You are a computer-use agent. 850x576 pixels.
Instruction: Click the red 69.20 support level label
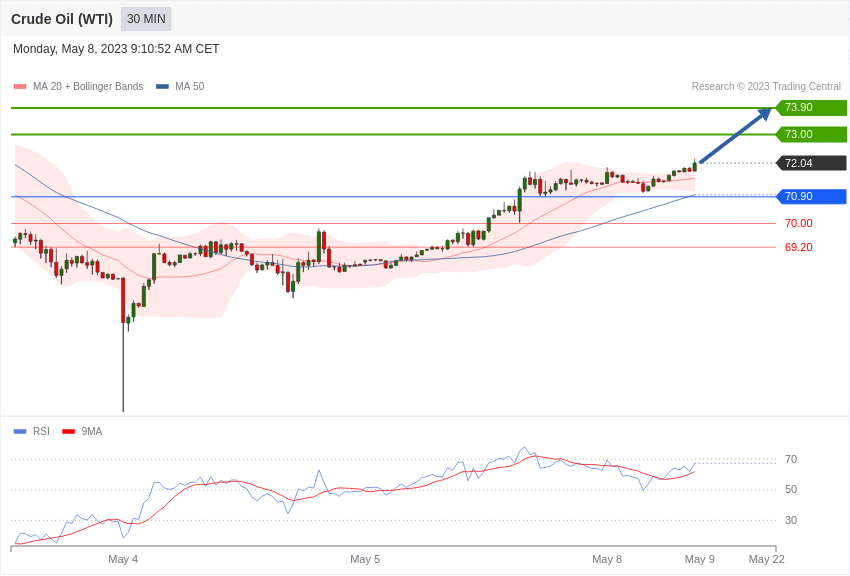click(x=798, y=248)
